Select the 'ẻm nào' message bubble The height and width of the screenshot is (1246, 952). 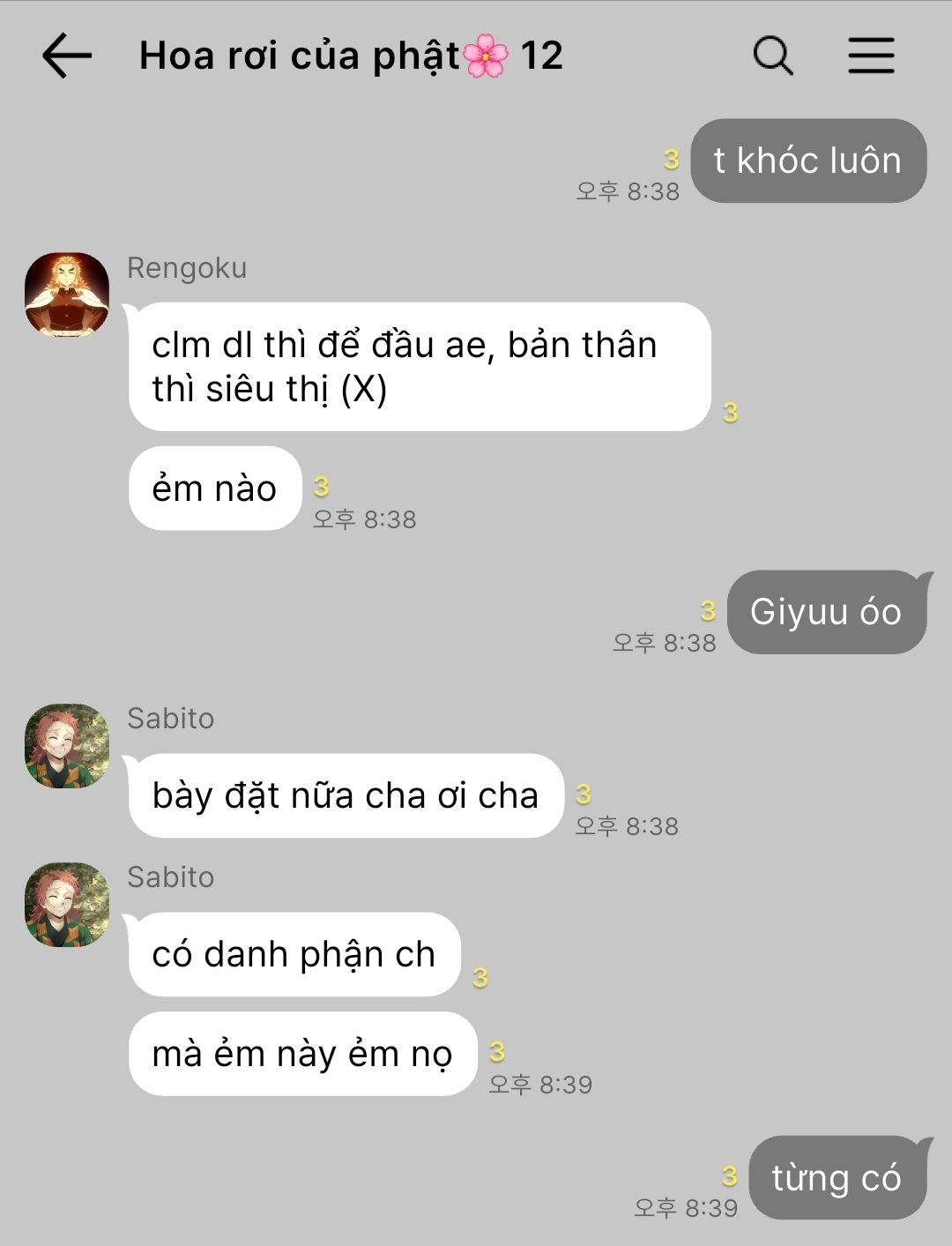(215, 489)
